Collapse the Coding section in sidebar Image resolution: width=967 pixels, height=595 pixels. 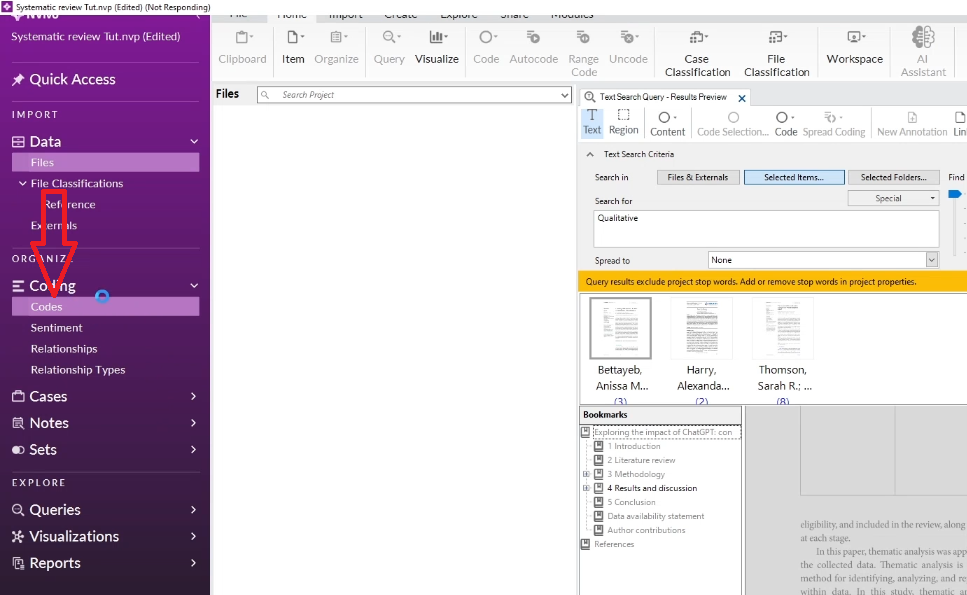(194, 285)
